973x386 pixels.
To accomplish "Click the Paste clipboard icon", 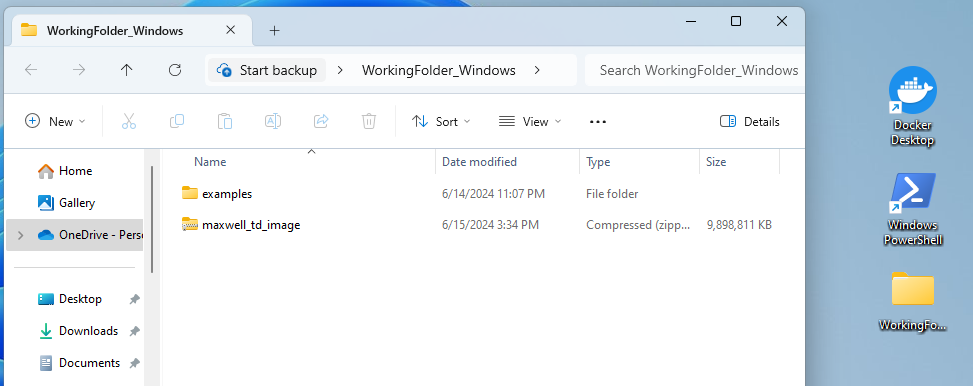I will 225,122.
